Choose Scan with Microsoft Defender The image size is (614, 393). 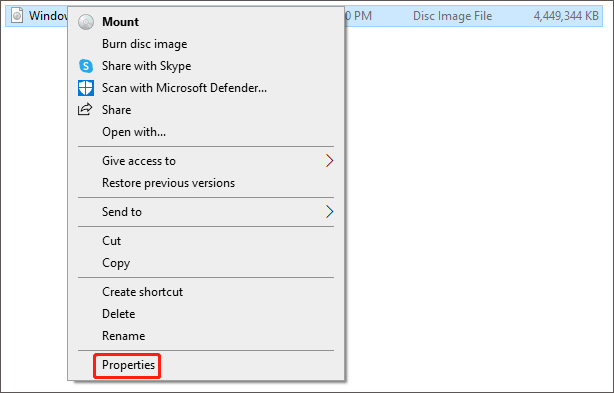184,88
